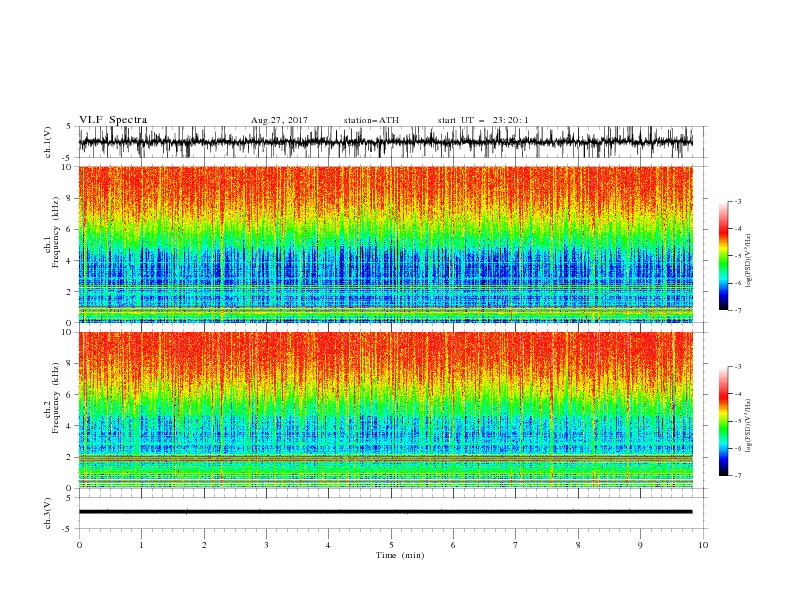Click time axis tick label "6"
792x612 pixels.
pyautogui.click(x=453, y=545)
